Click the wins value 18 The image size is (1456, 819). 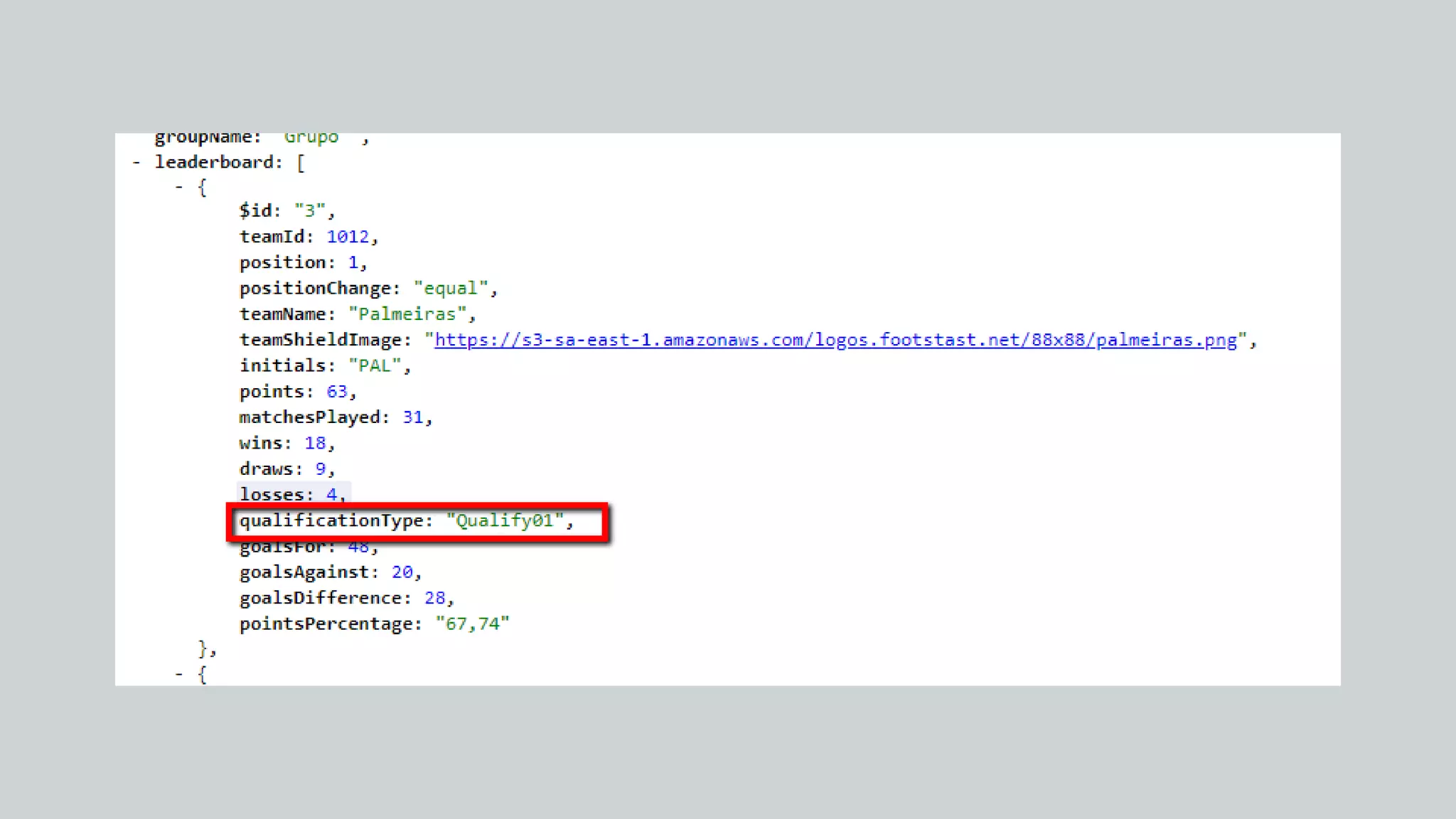pos(315,443)
